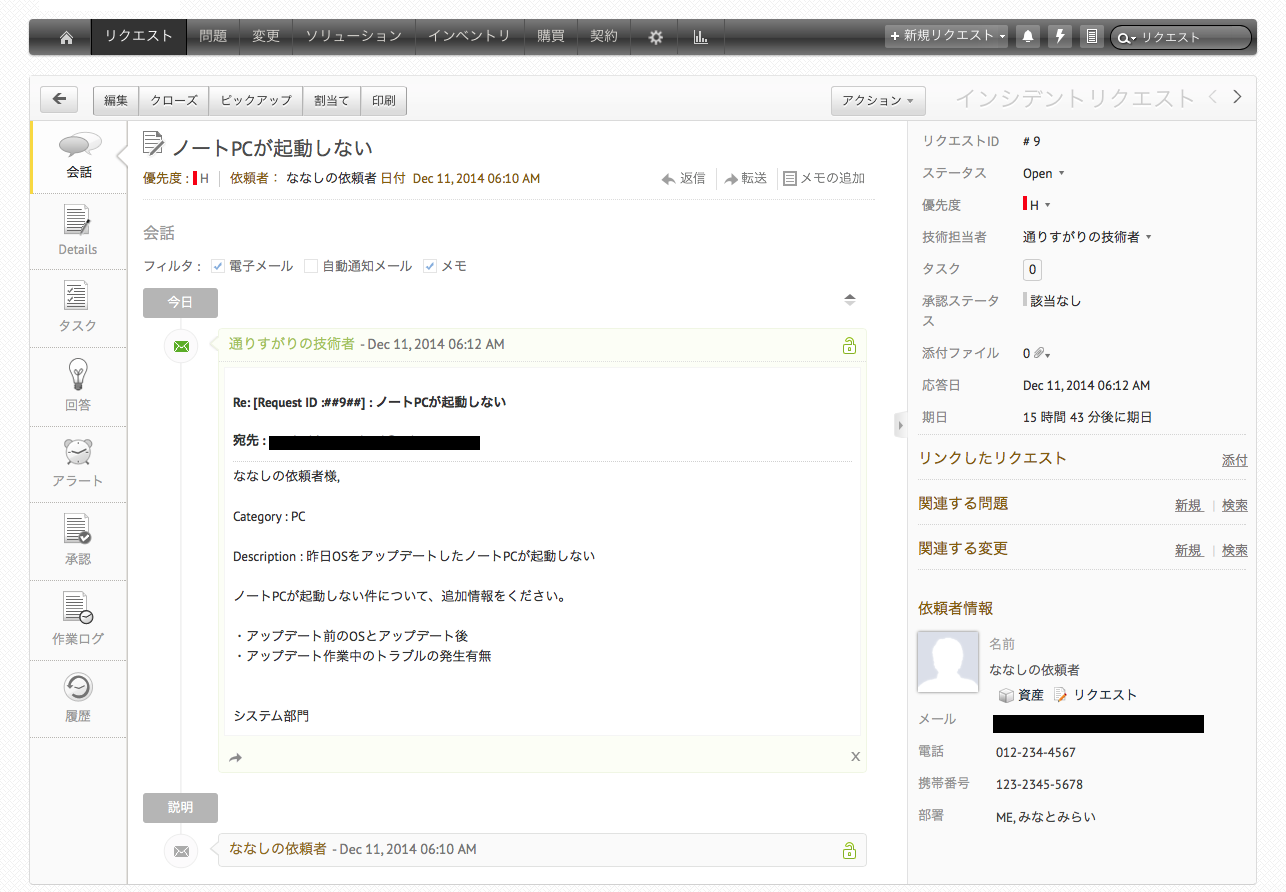Switch to the Details side tab
This screenshot has height=892, width=1286.
[78, 231]
